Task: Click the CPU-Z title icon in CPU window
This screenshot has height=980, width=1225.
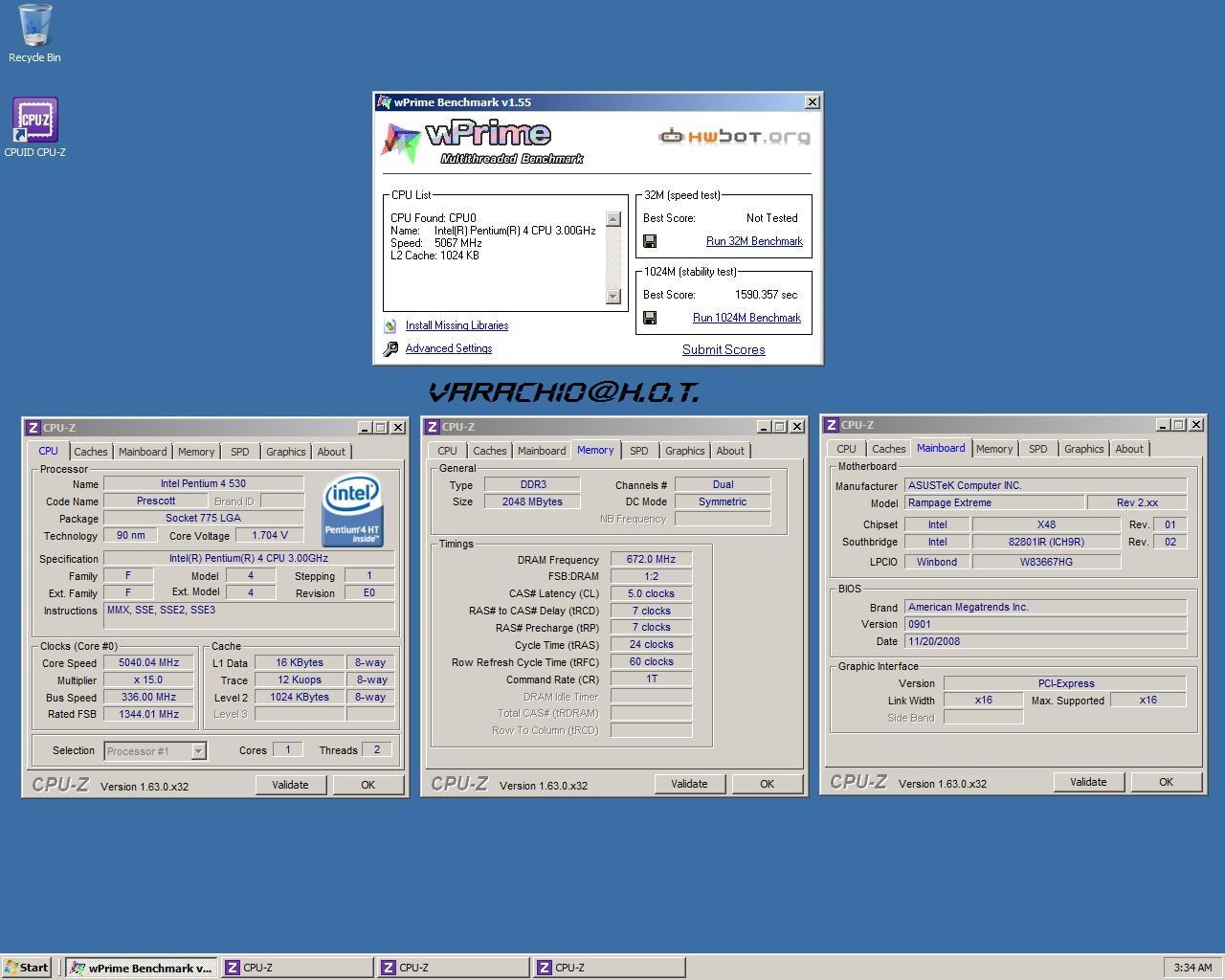Action: click(33, 428)
